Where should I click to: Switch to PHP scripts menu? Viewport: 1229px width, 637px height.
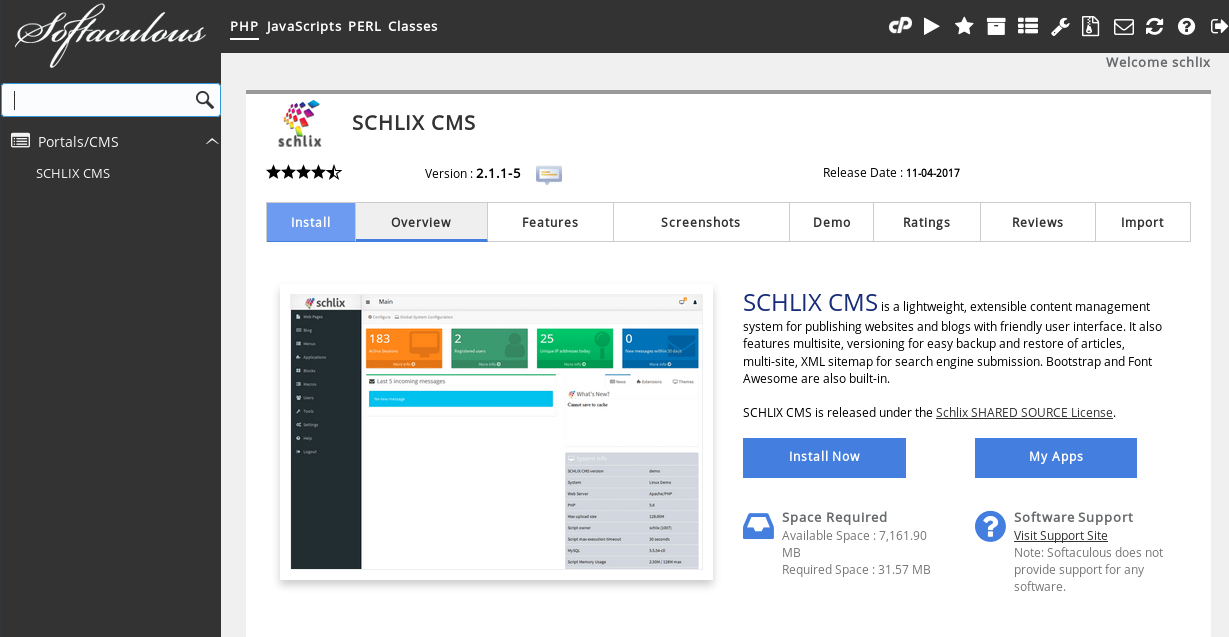tap(244, 26)
